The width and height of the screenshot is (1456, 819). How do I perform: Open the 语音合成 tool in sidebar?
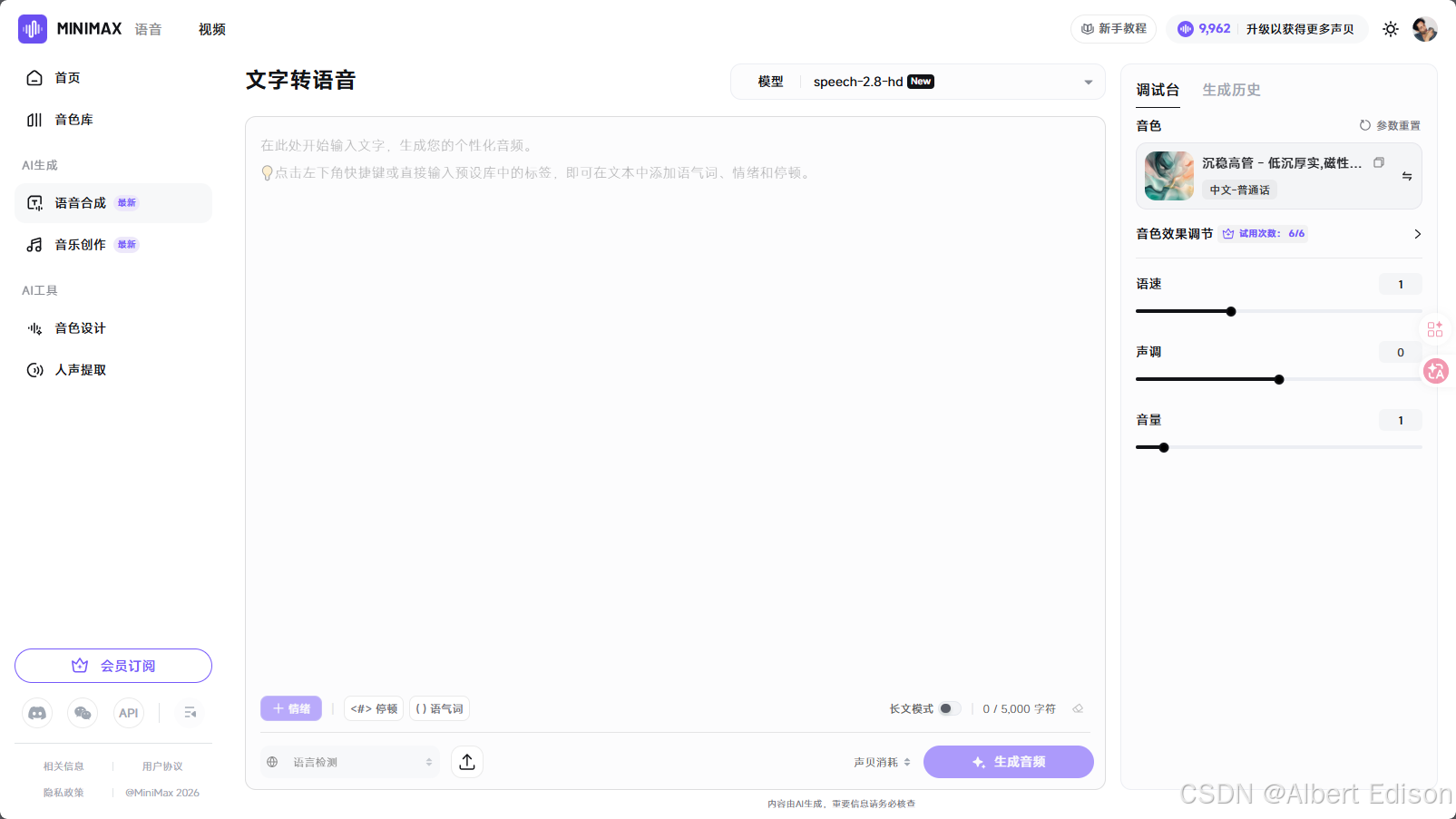[78, 202]
